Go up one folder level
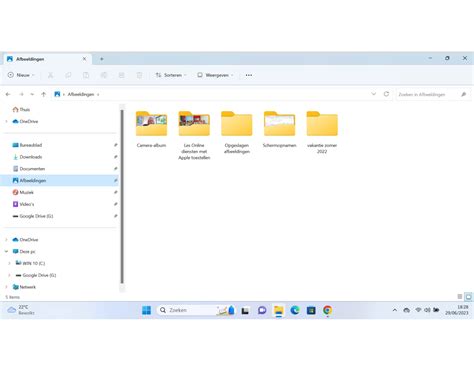 [43, 94]
